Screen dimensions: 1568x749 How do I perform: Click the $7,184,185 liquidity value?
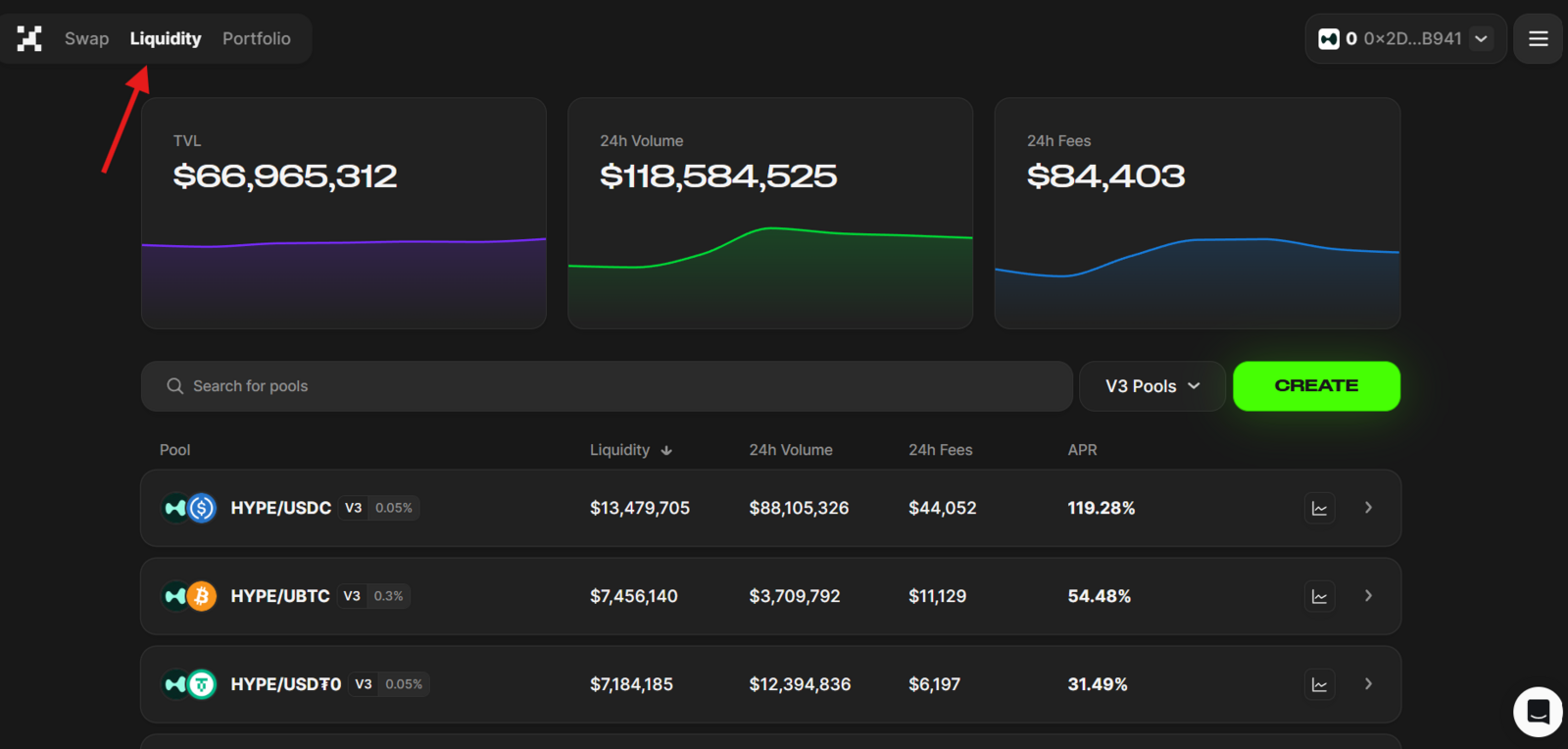click(x=631, y=684)
